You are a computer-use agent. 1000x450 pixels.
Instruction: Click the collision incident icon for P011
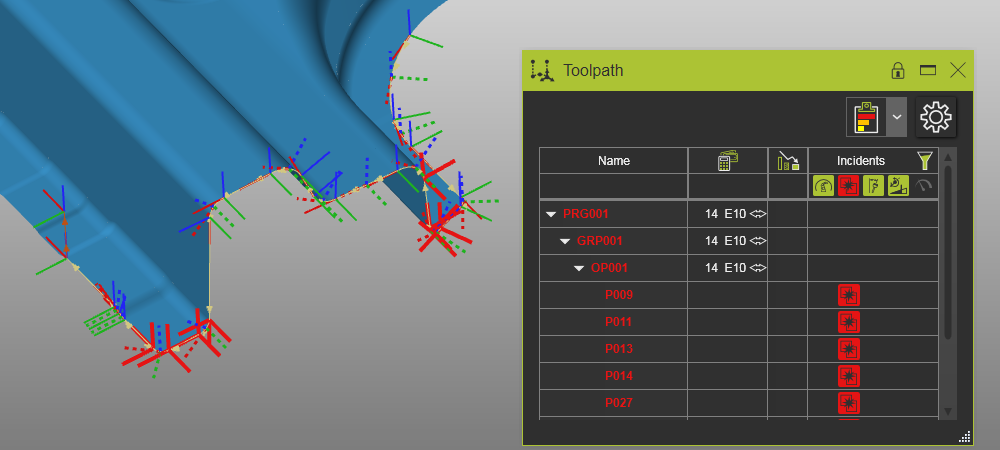pos(849,322)
